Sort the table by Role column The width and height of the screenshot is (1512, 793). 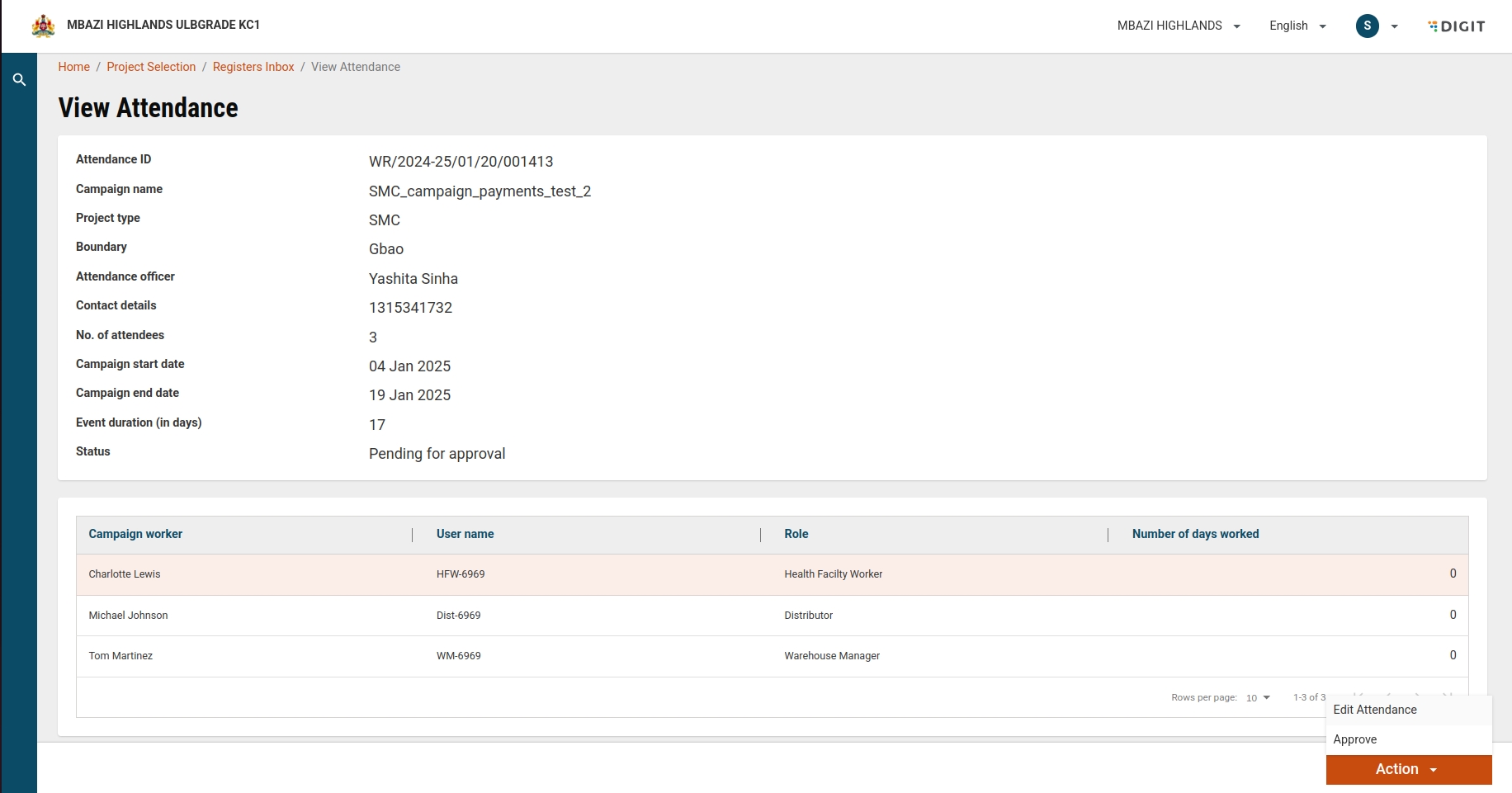(796, 534)
